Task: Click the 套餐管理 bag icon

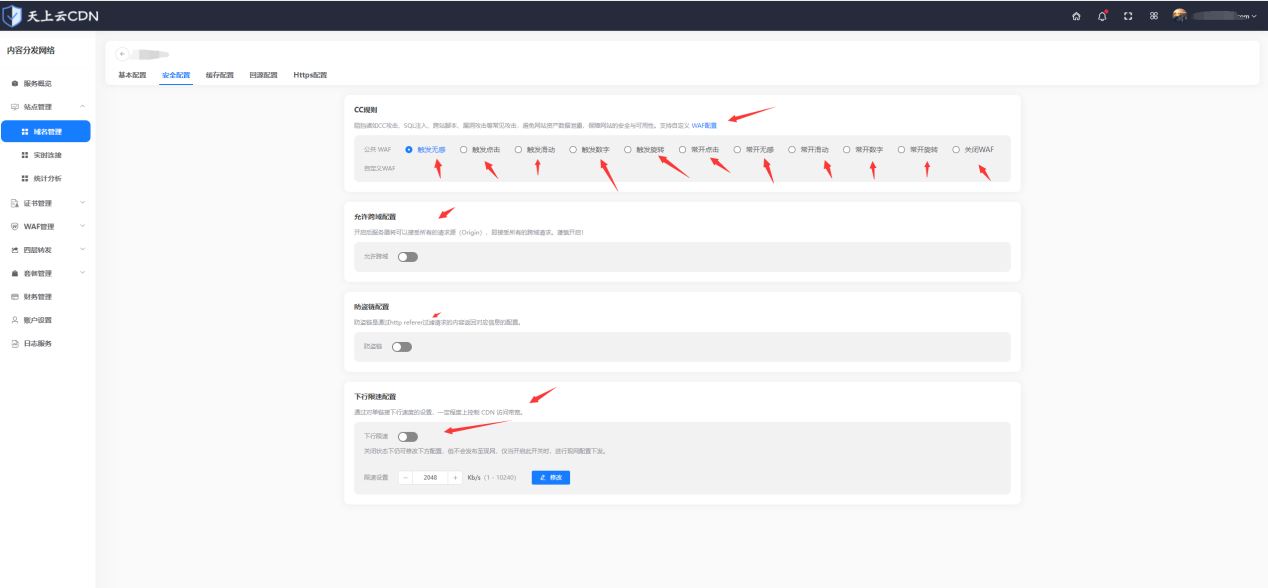Action: 14,273
